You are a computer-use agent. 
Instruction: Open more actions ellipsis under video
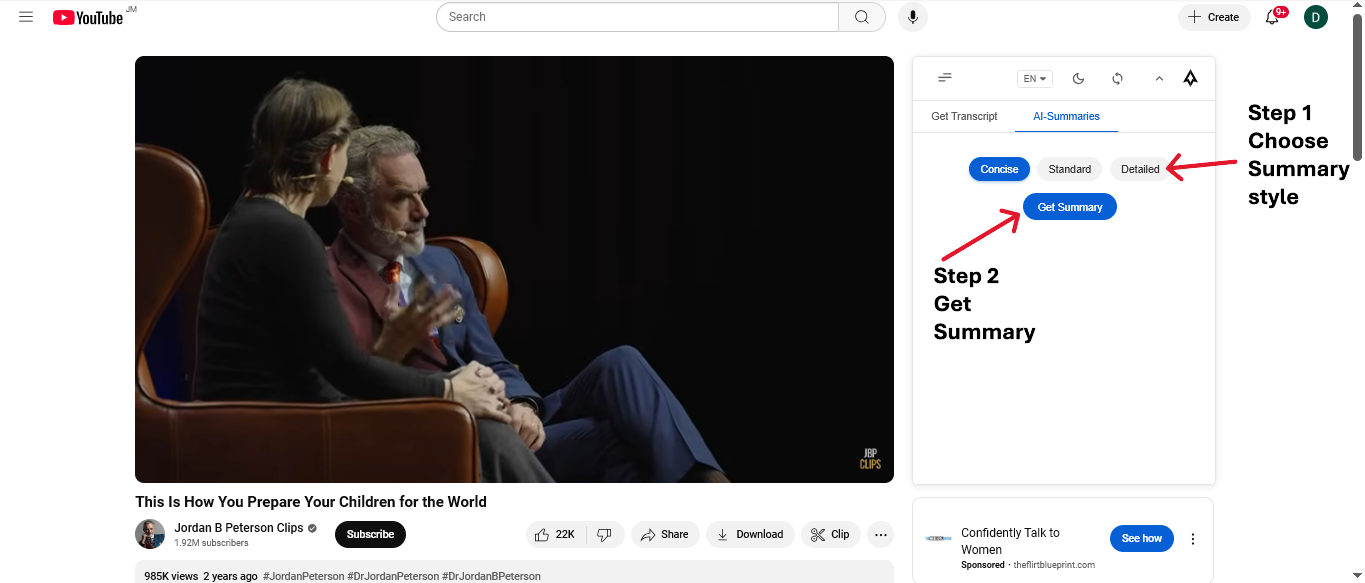tap(880, 534)
